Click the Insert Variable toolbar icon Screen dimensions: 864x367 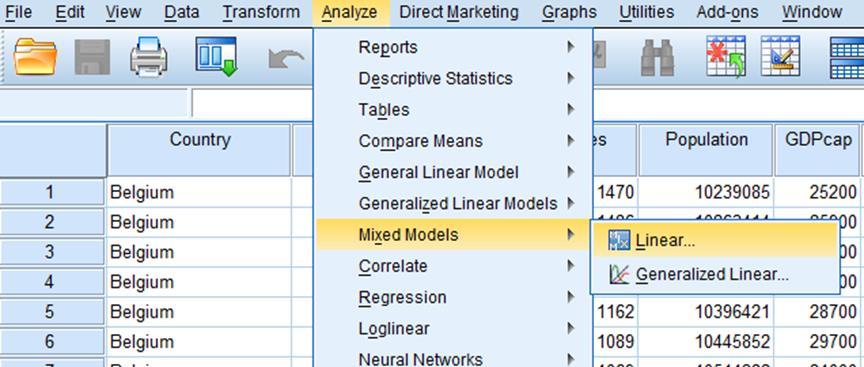click(x=780, y=56)
